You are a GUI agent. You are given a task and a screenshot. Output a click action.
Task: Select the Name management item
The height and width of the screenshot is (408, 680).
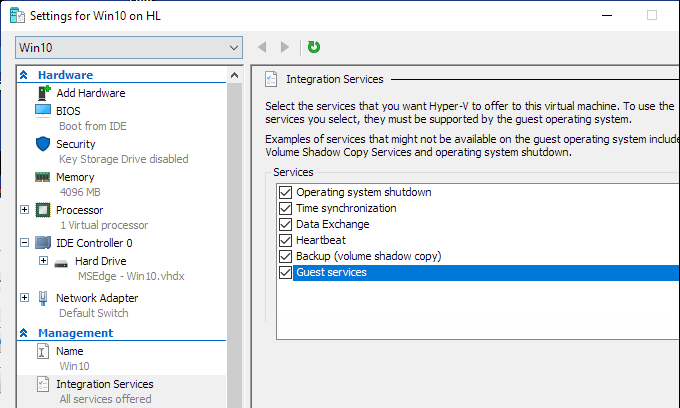69,351
